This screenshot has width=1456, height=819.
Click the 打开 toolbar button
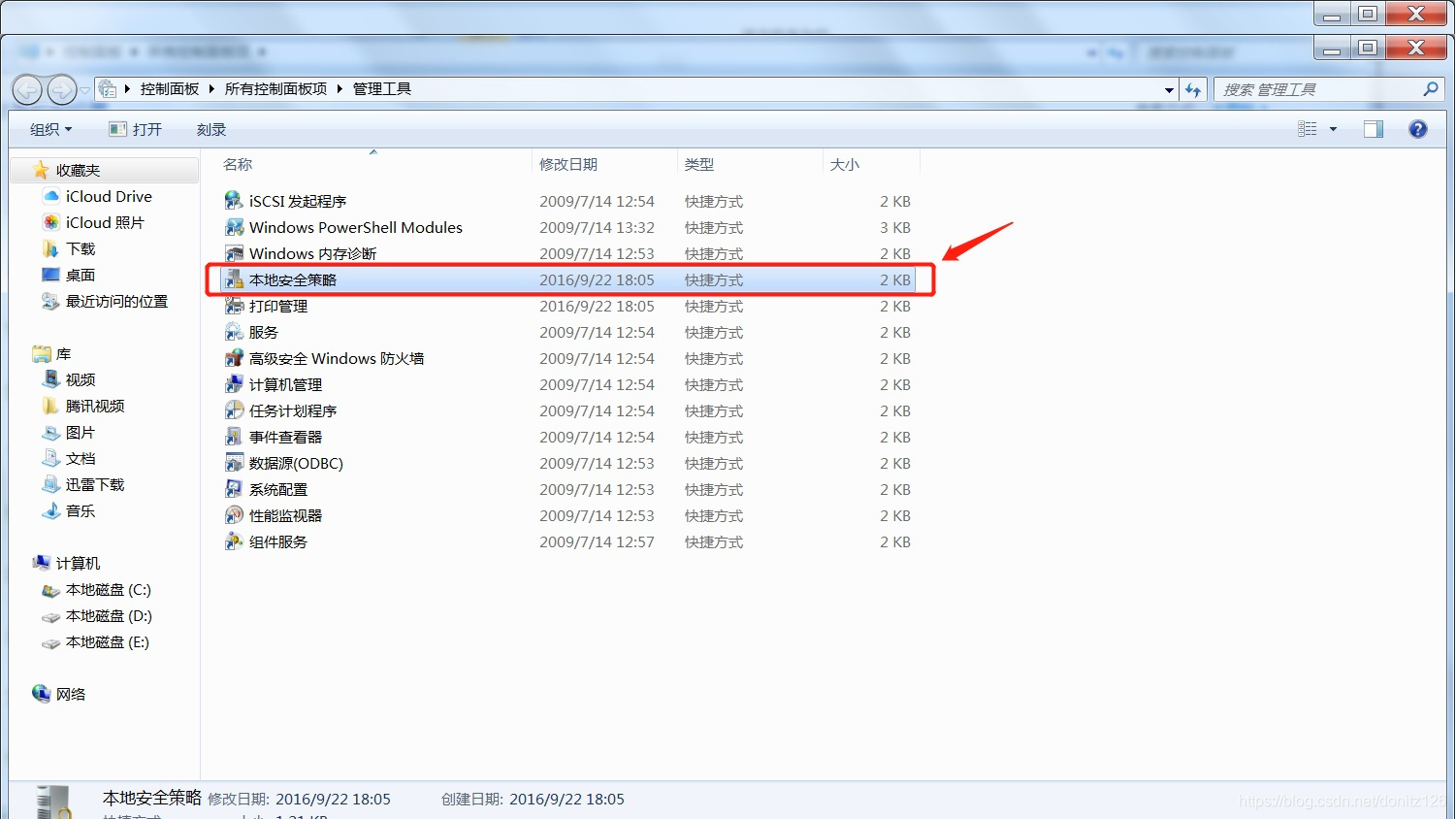(x=136, y=129)
